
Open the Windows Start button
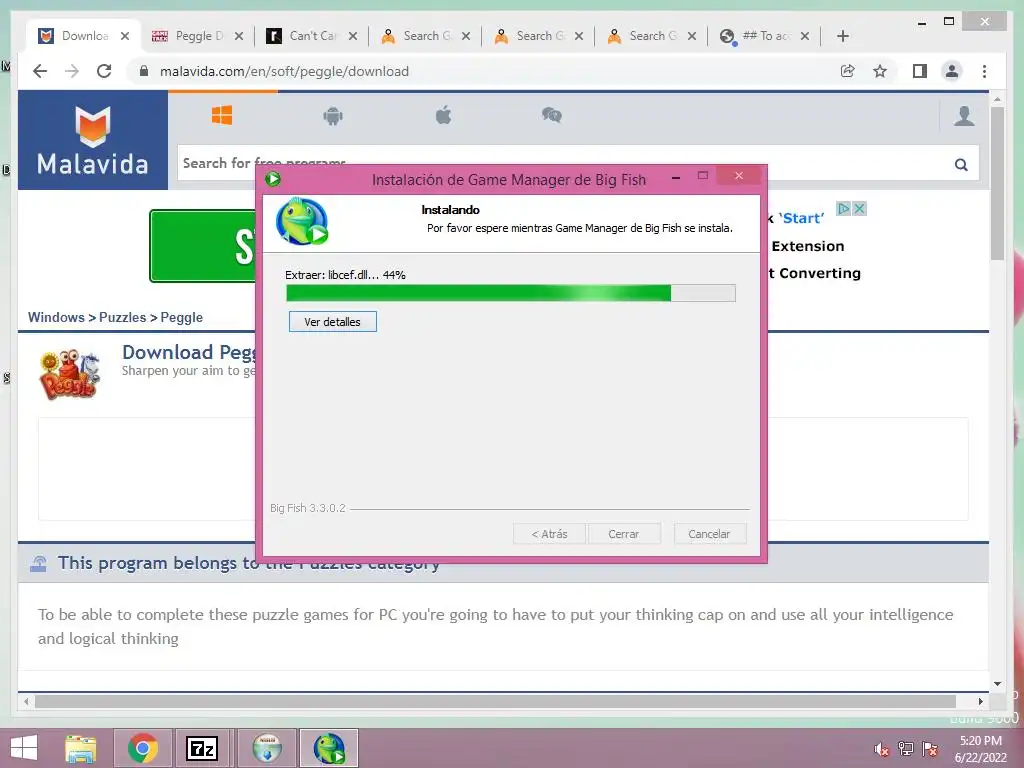(24, 748)
